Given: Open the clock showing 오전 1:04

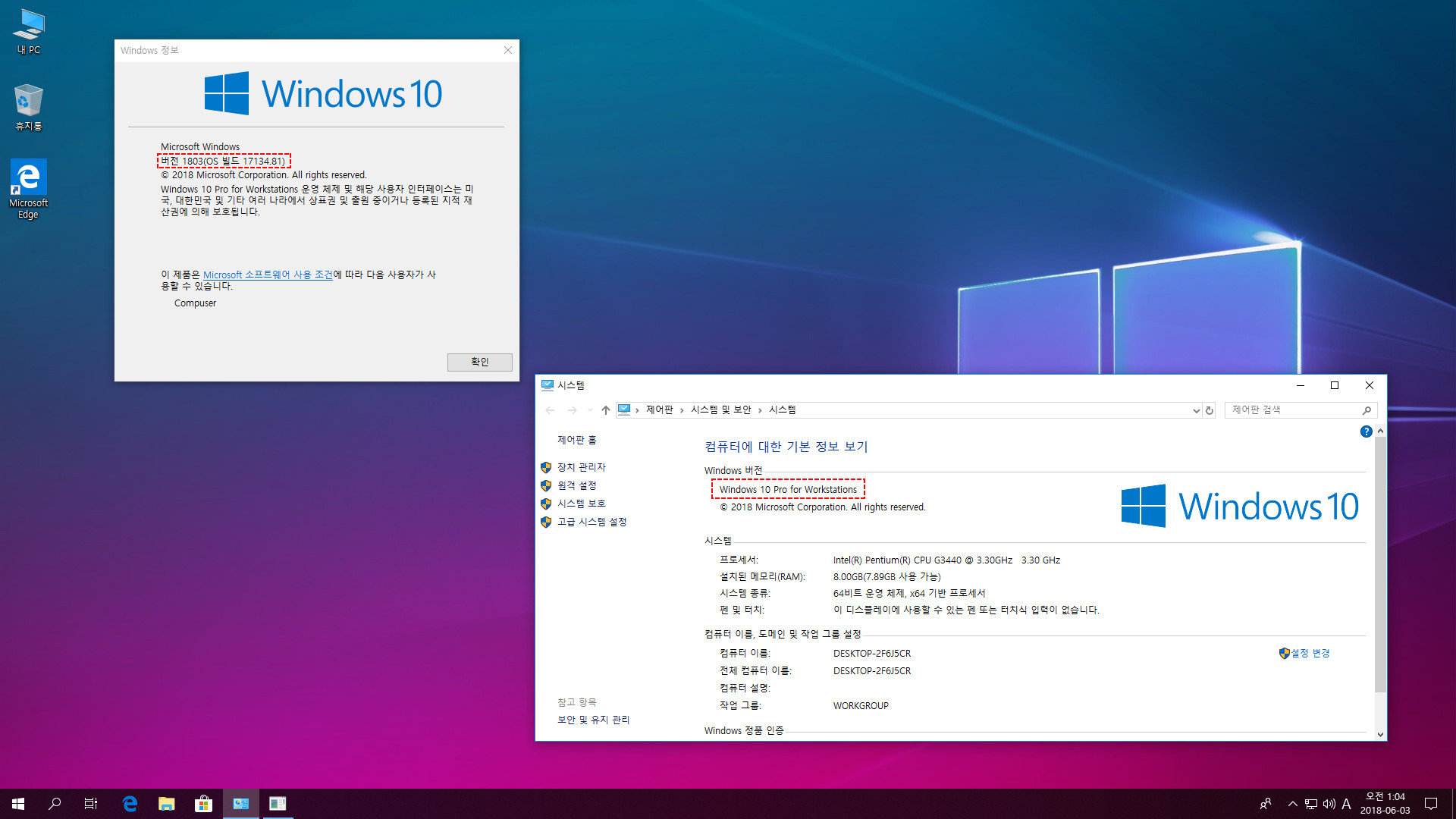Looking at the screenshot, I should pos(1385,804).
